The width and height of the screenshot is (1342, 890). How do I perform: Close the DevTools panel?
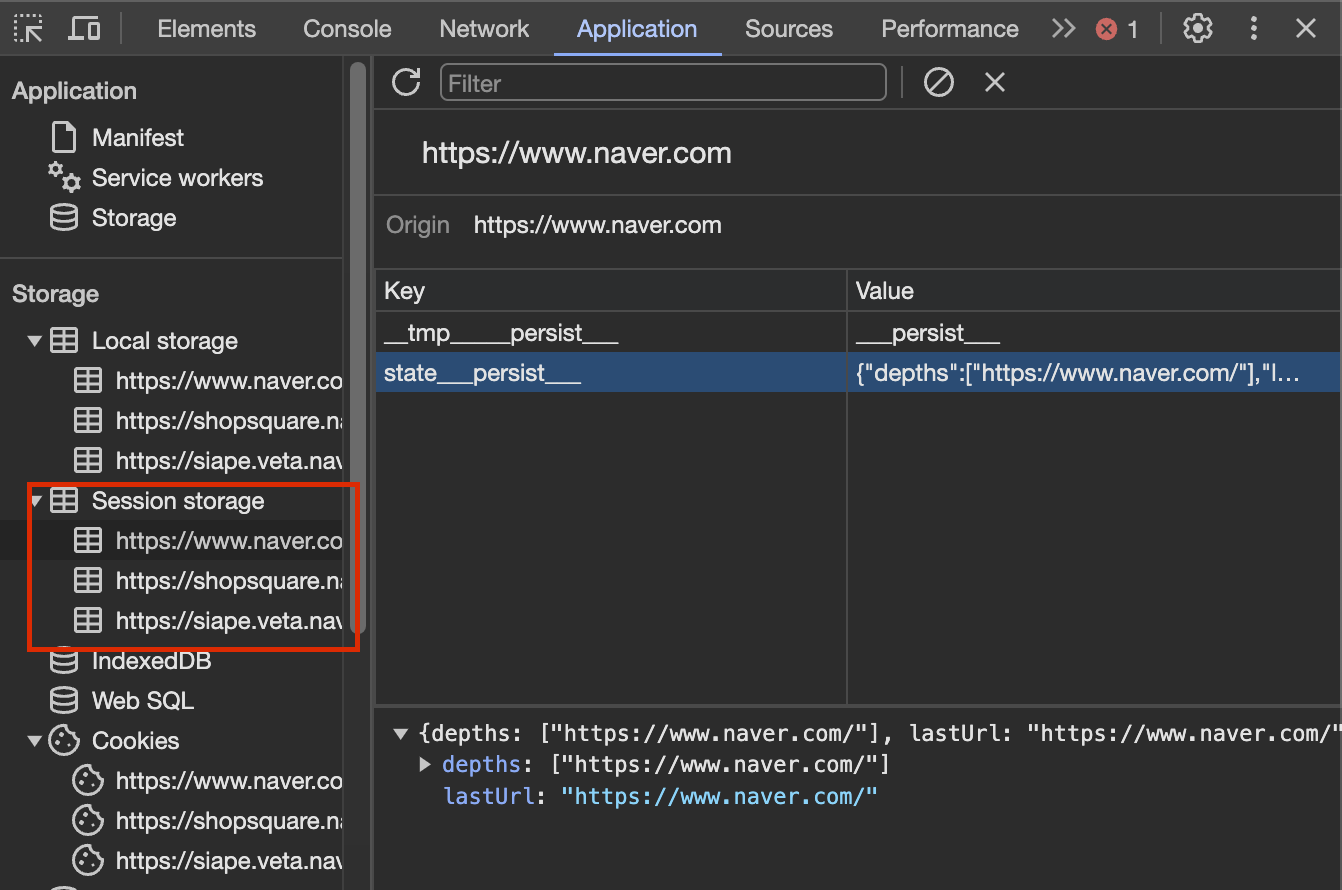point(1306,29)
